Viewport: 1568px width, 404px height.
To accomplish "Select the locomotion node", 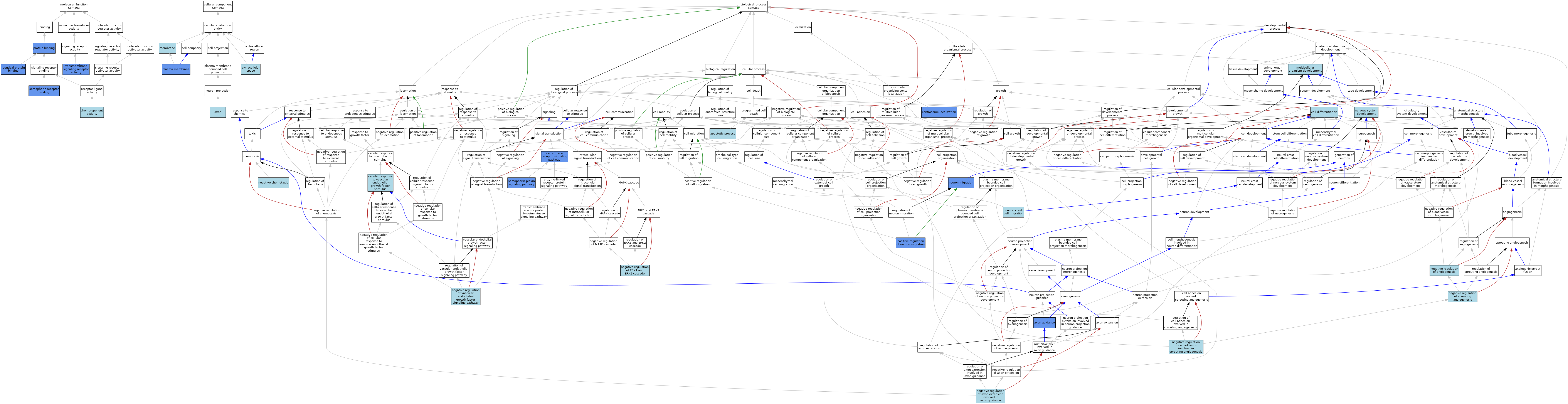I will click(408, 91).
